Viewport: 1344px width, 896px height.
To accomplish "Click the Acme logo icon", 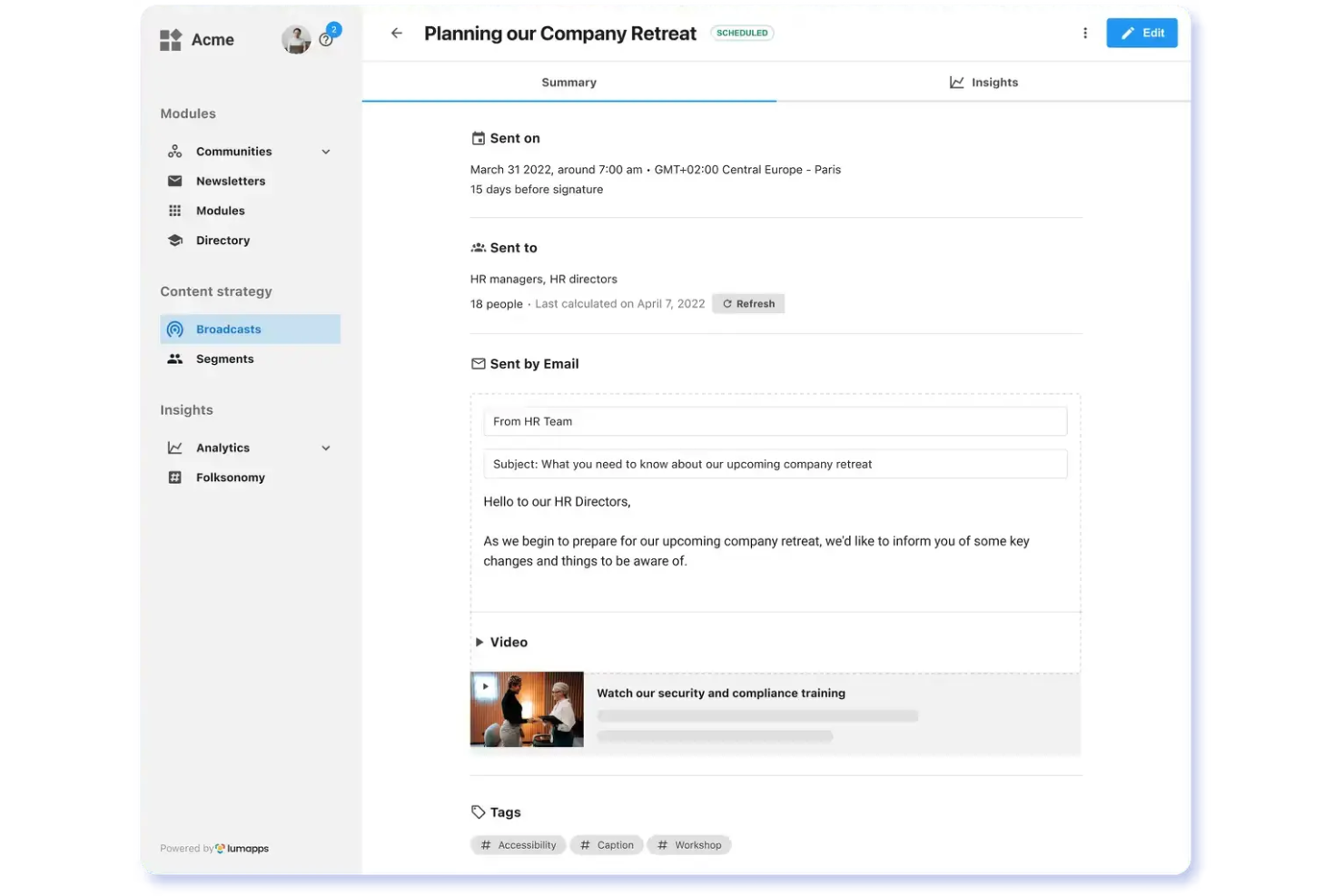I will [171, 40].
